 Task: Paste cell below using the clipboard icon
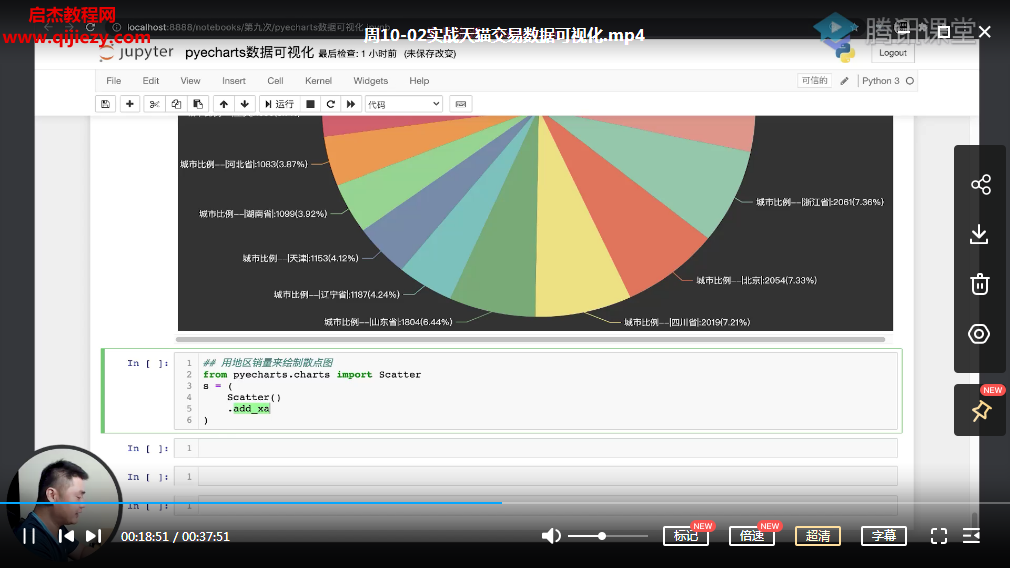point(198,104)
